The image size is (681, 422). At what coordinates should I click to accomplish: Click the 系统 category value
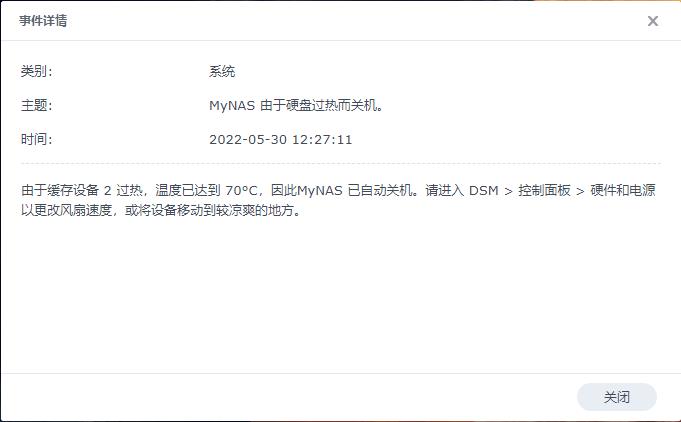[x=222, y=71]
